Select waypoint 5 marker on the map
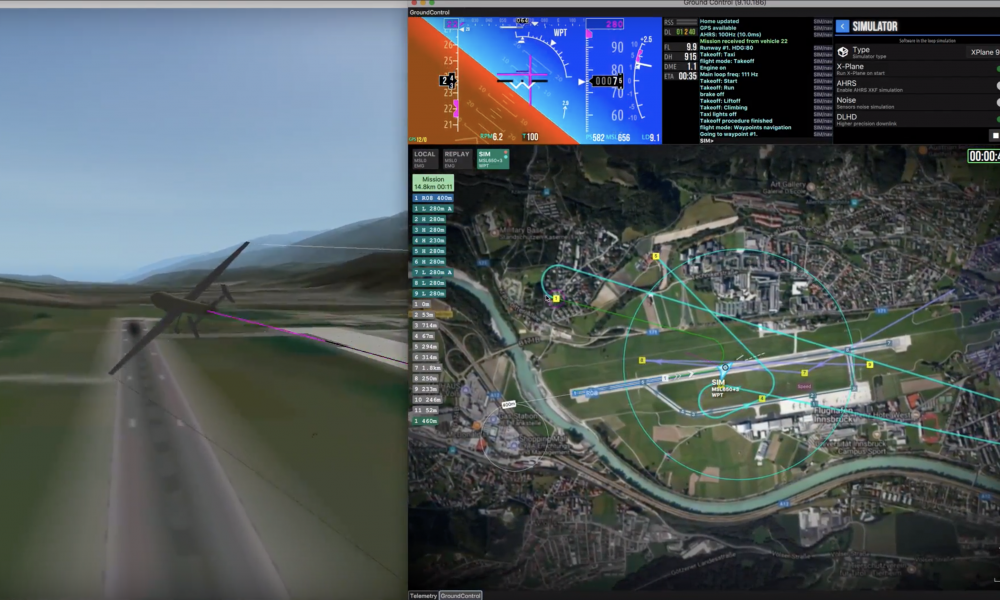Image resolution: width=1000 pixels, height=600 pixels. [x=655, y=256]
